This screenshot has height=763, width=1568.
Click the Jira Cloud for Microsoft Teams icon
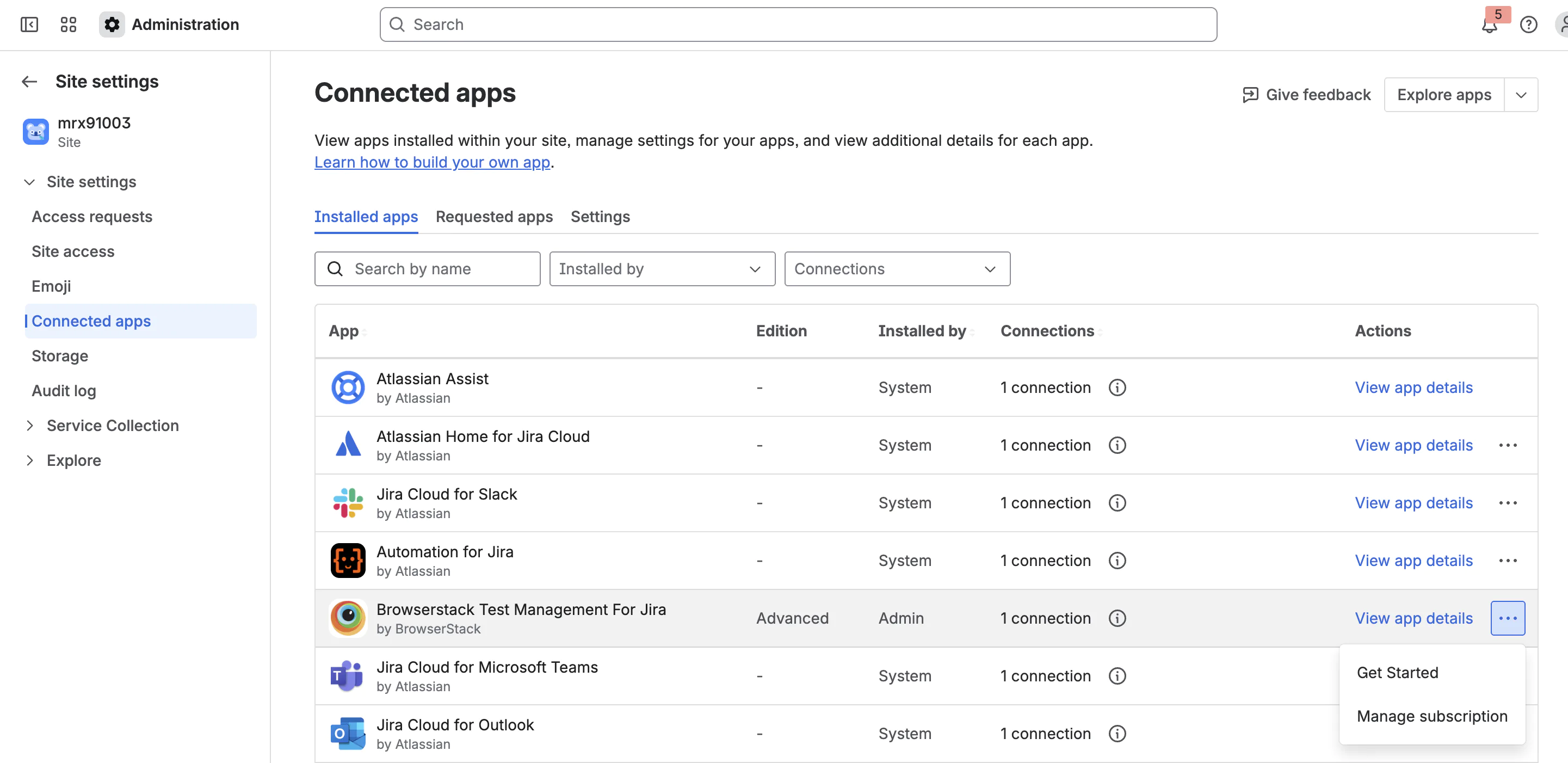(348, 676)
